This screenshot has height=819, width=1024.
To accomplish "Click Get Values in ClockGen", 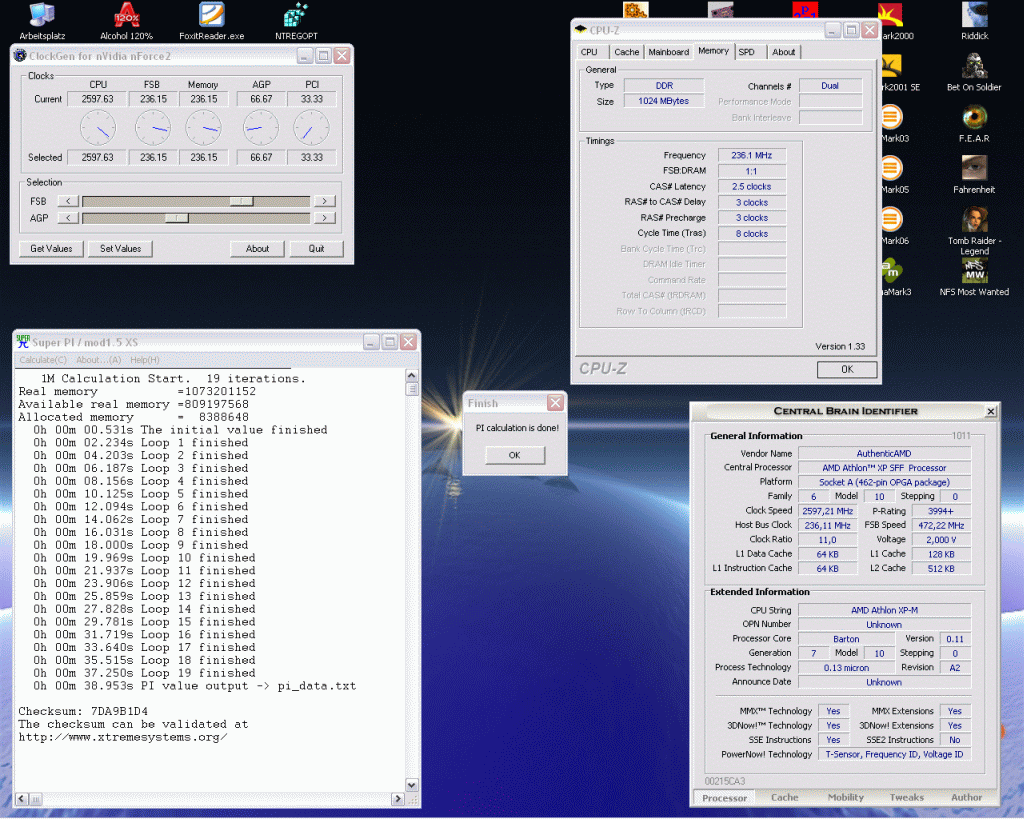I will click(x=51, y=249).
